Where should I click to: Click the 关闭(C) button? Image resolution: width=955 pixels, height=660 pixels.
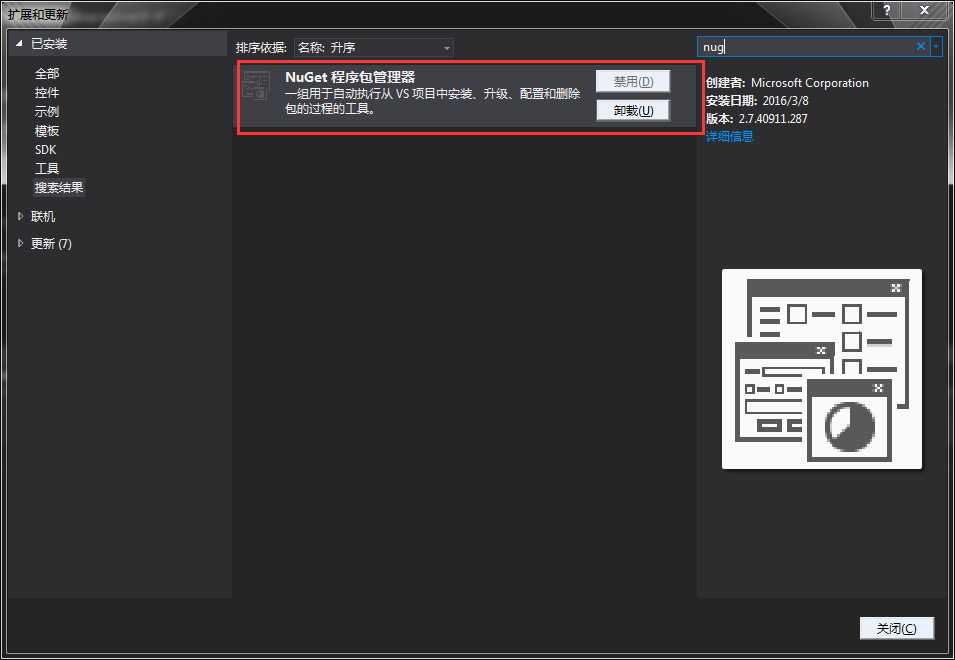point(897,628)
